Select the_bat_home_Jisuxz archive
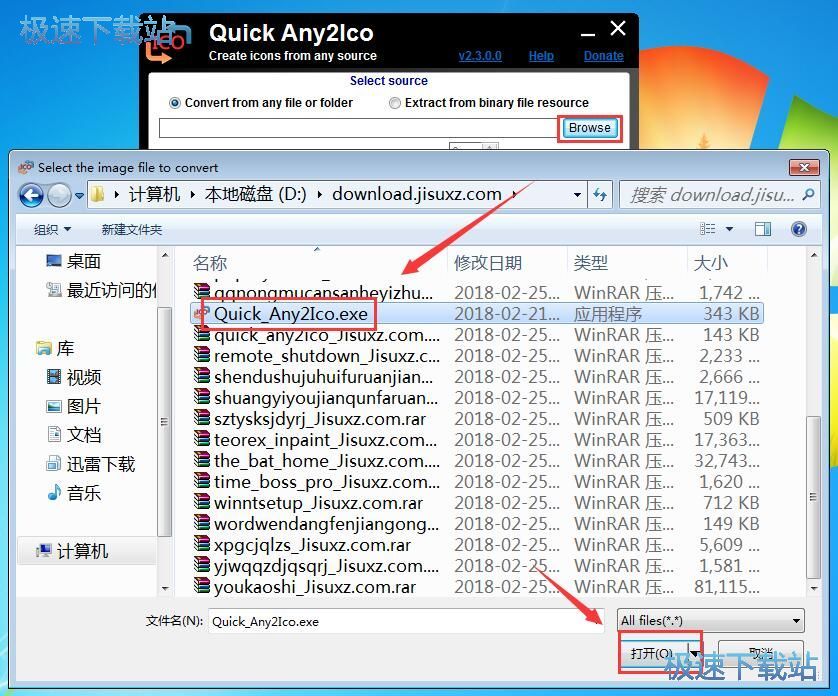Viewport: 838px width, 696px height. click(477, 461)
